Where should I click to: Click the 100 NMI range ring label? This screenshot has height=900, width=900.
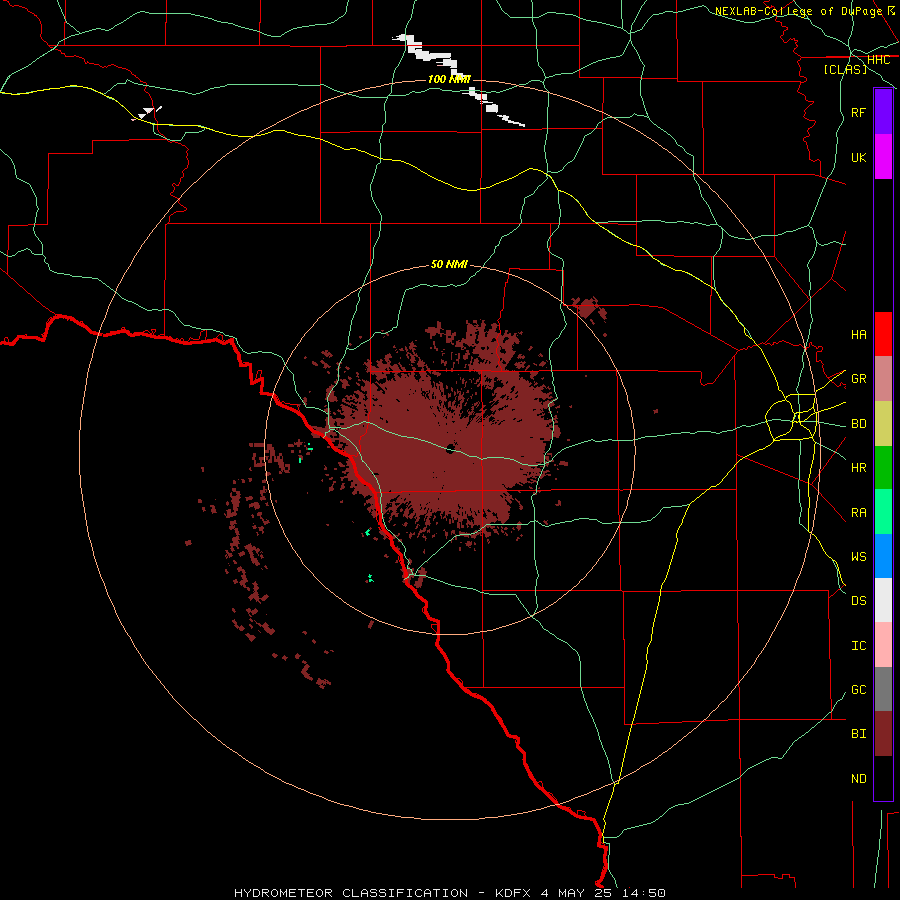click(x=449, y=79)
